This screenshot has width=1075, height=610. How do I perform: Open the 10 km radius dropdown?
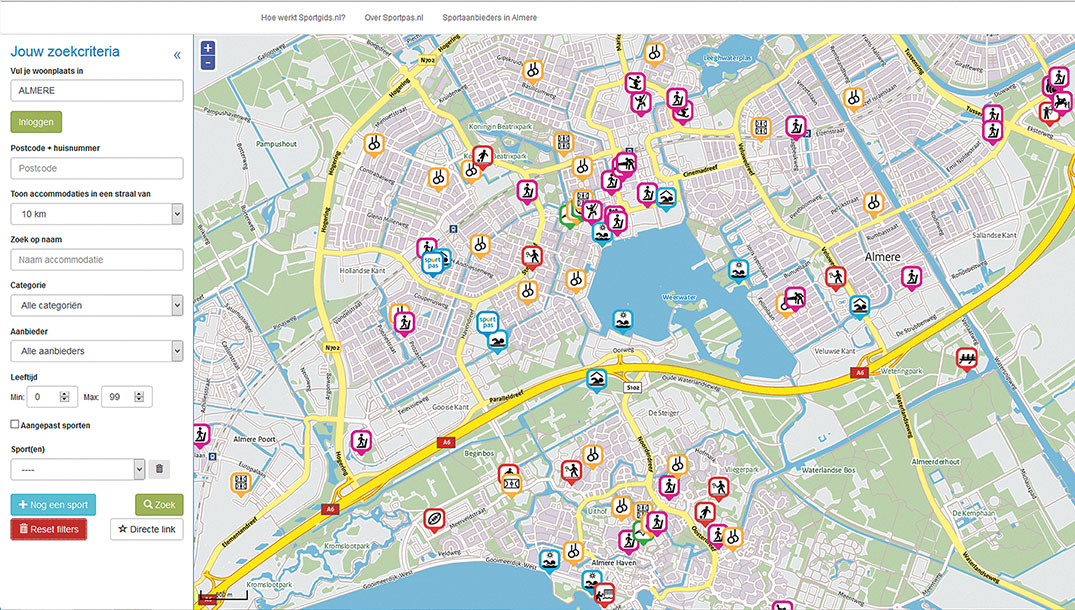pyautogui.click(x=96, y=214)
